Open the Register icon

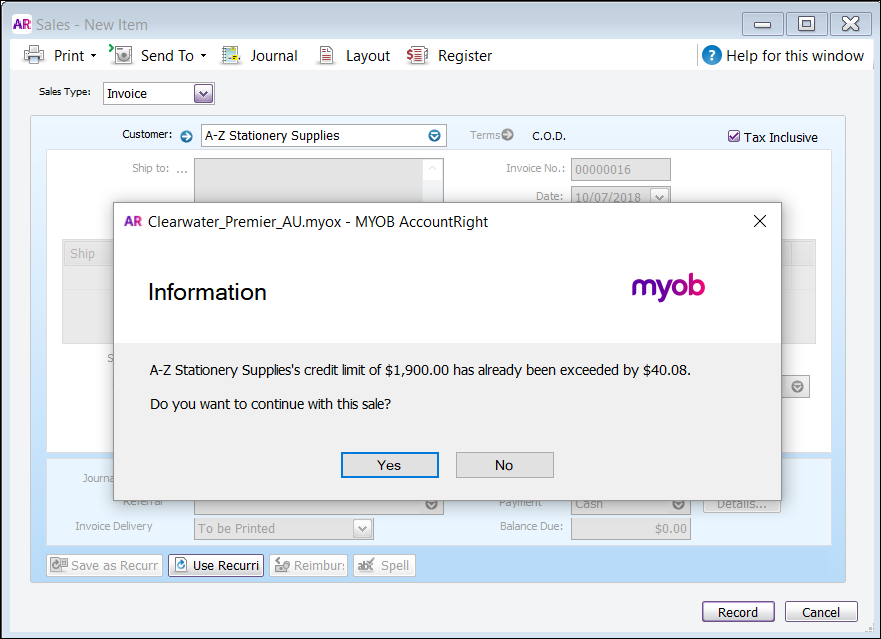tap(418, 56)
